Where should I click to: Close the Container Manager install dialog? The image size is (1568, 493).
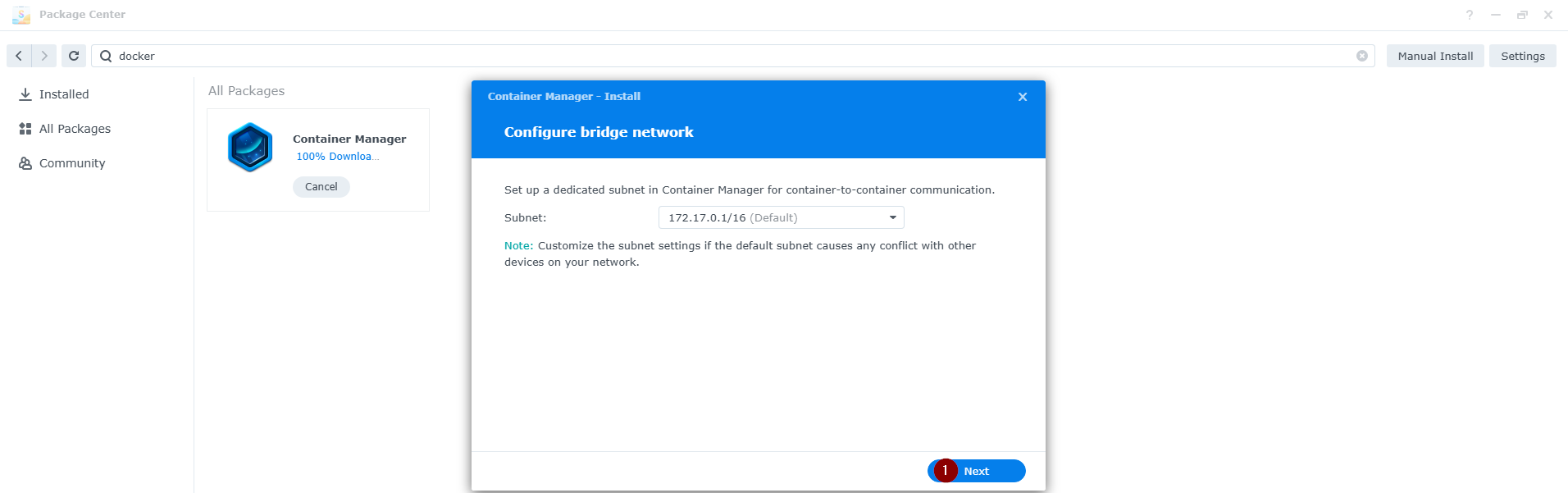pos(1022,97)
